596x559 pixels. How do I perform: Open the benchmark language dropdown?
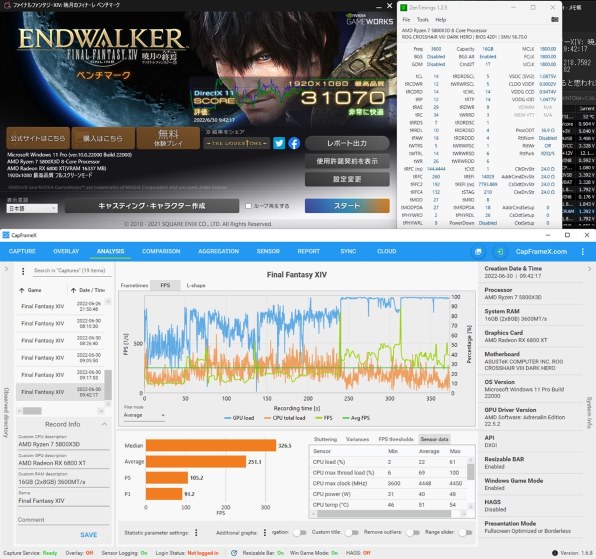(32, 209)
